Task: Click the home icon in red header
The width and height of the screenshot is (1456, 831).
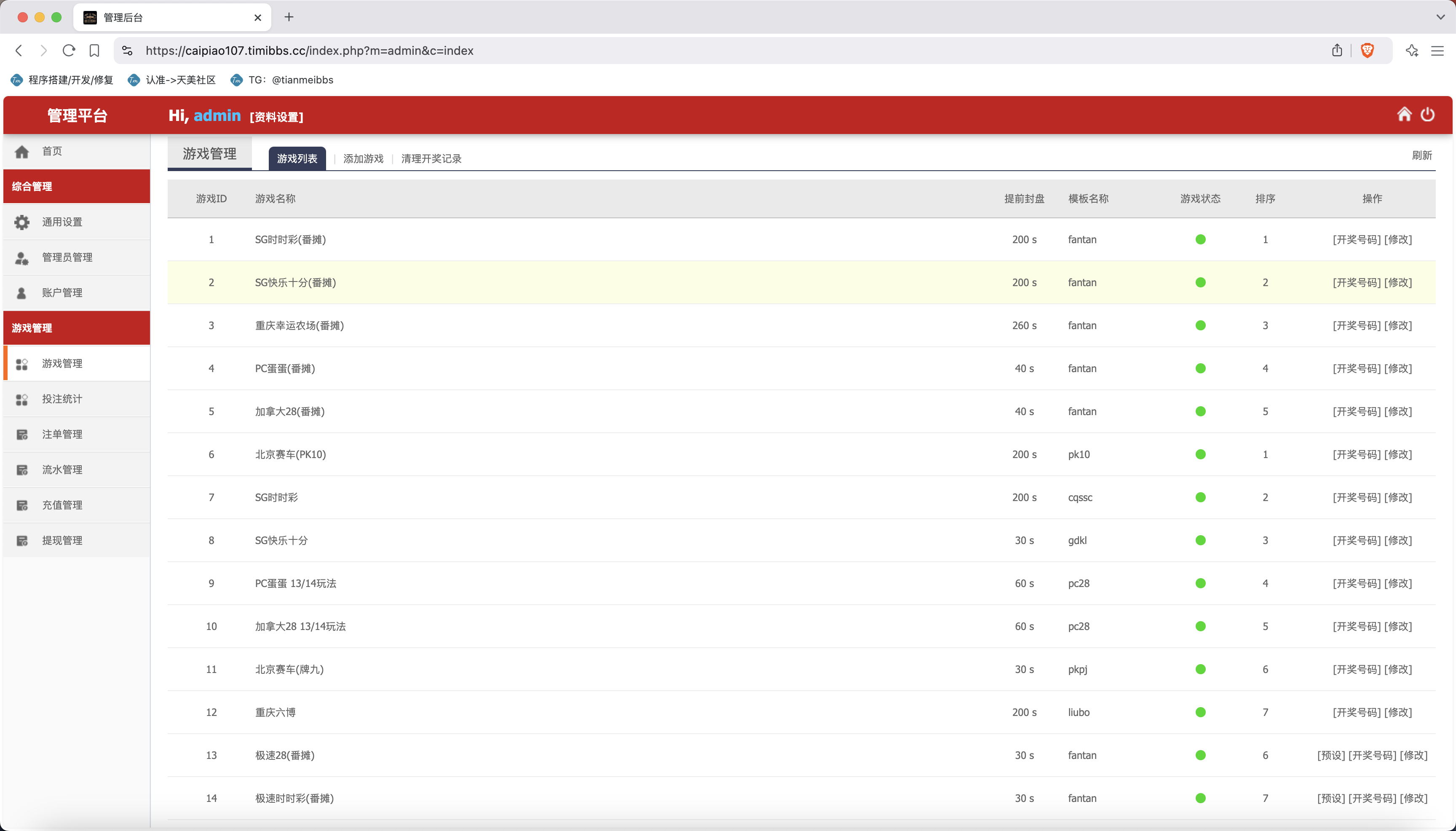Action: point(1404,115)
